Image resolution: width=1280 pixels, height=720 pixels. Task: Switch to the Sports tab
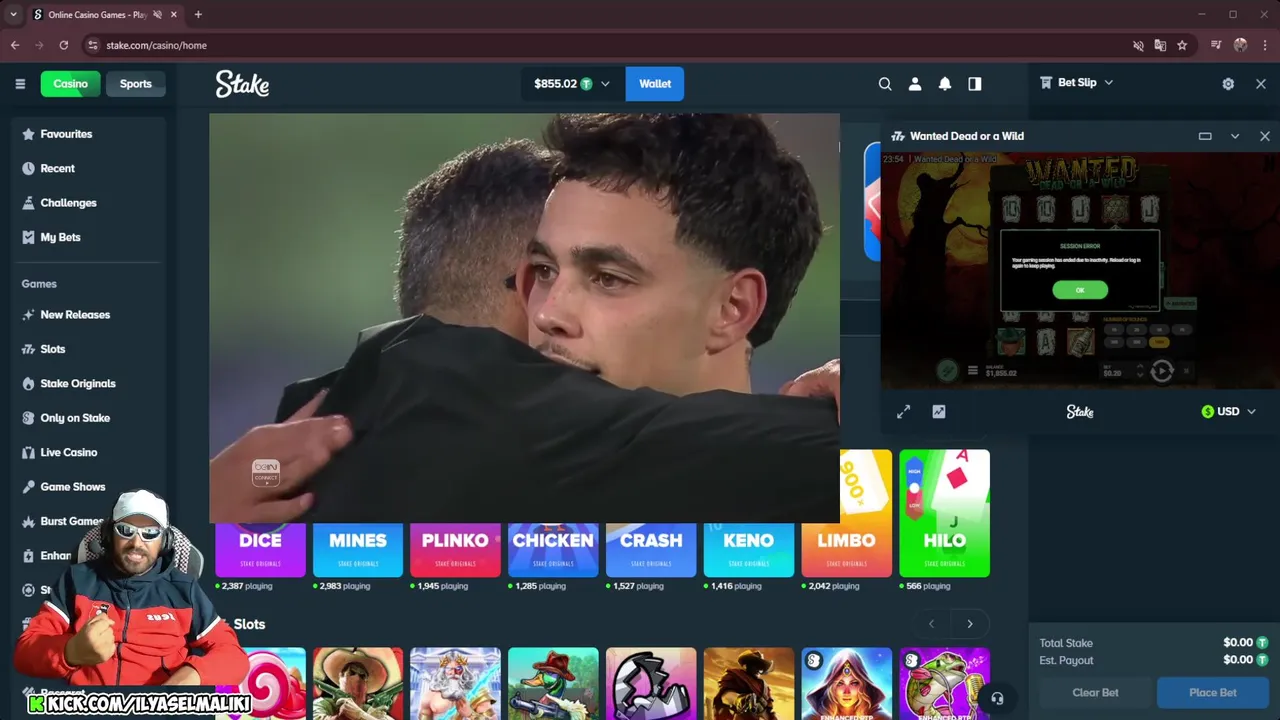tap(136, 84)
